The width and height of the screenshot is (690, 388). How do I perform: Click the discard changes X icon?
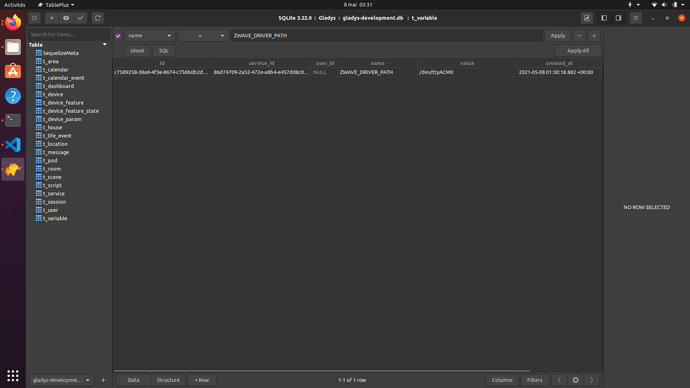[x=51, y=18]
